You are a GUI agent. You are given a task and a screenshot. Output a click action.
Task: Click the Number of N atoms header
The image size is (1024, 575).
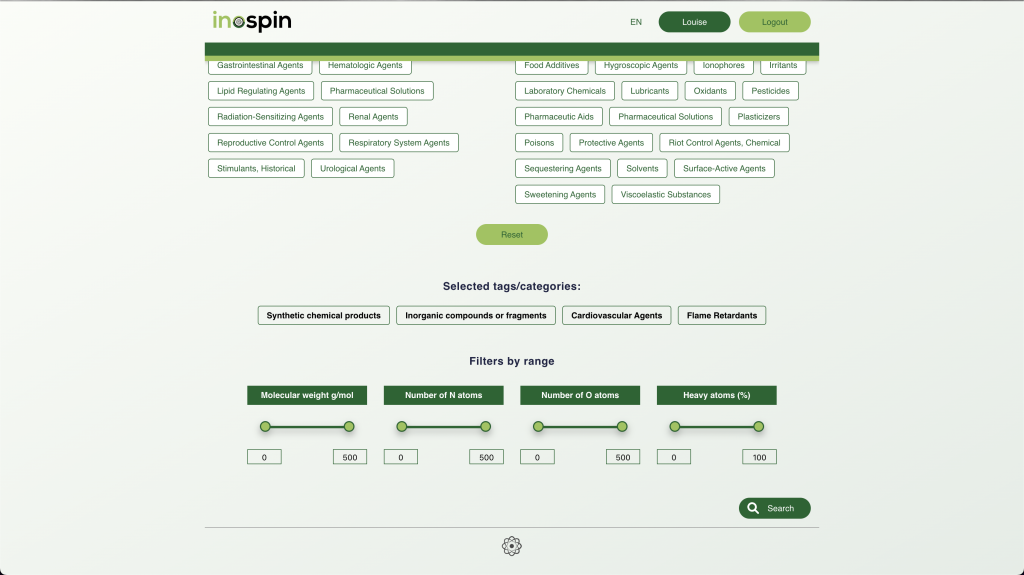443,395
